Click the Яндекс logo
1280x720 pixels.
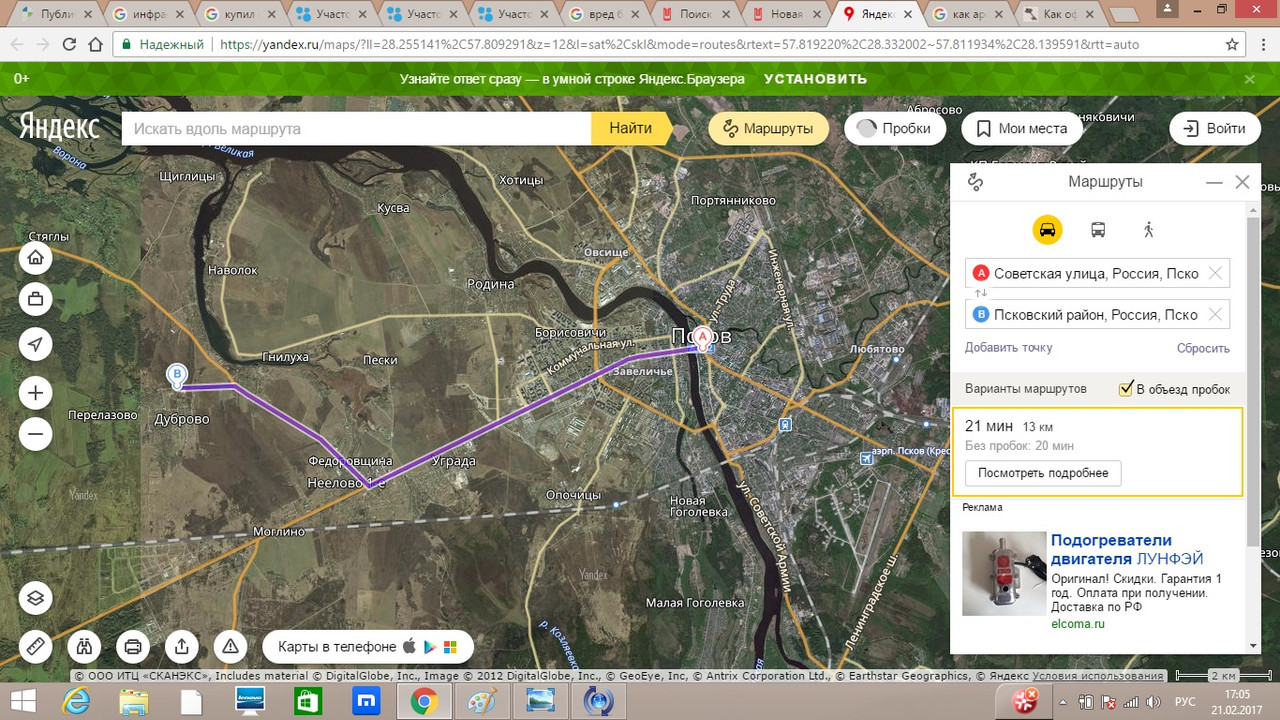pyautogui.click(x=59, y=128)
